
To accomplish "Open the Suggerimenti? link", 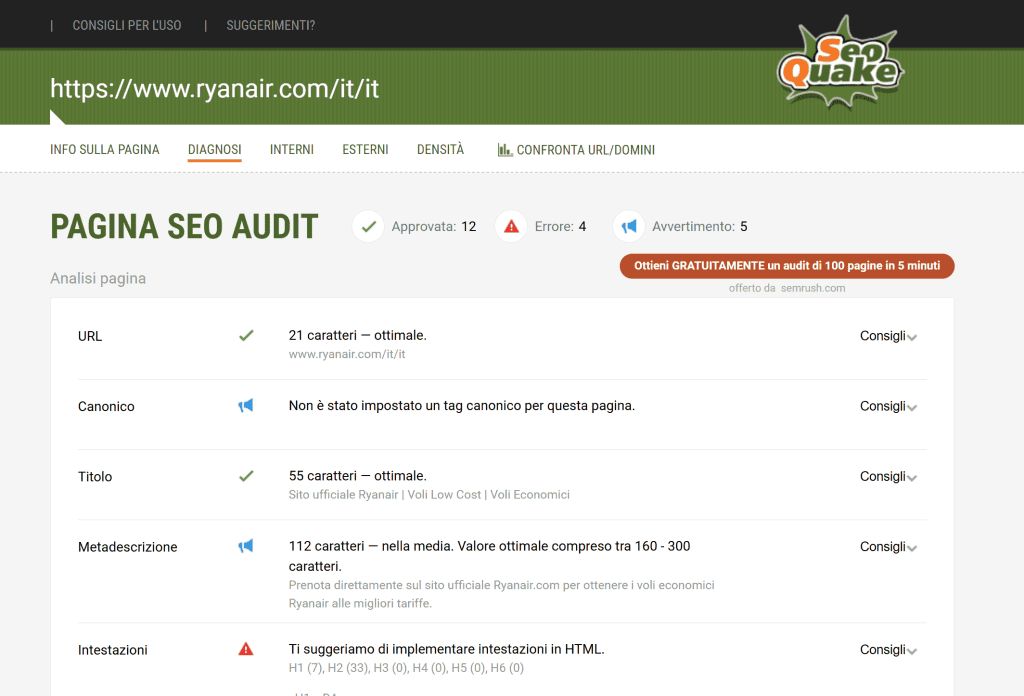I will pos(270,25).
